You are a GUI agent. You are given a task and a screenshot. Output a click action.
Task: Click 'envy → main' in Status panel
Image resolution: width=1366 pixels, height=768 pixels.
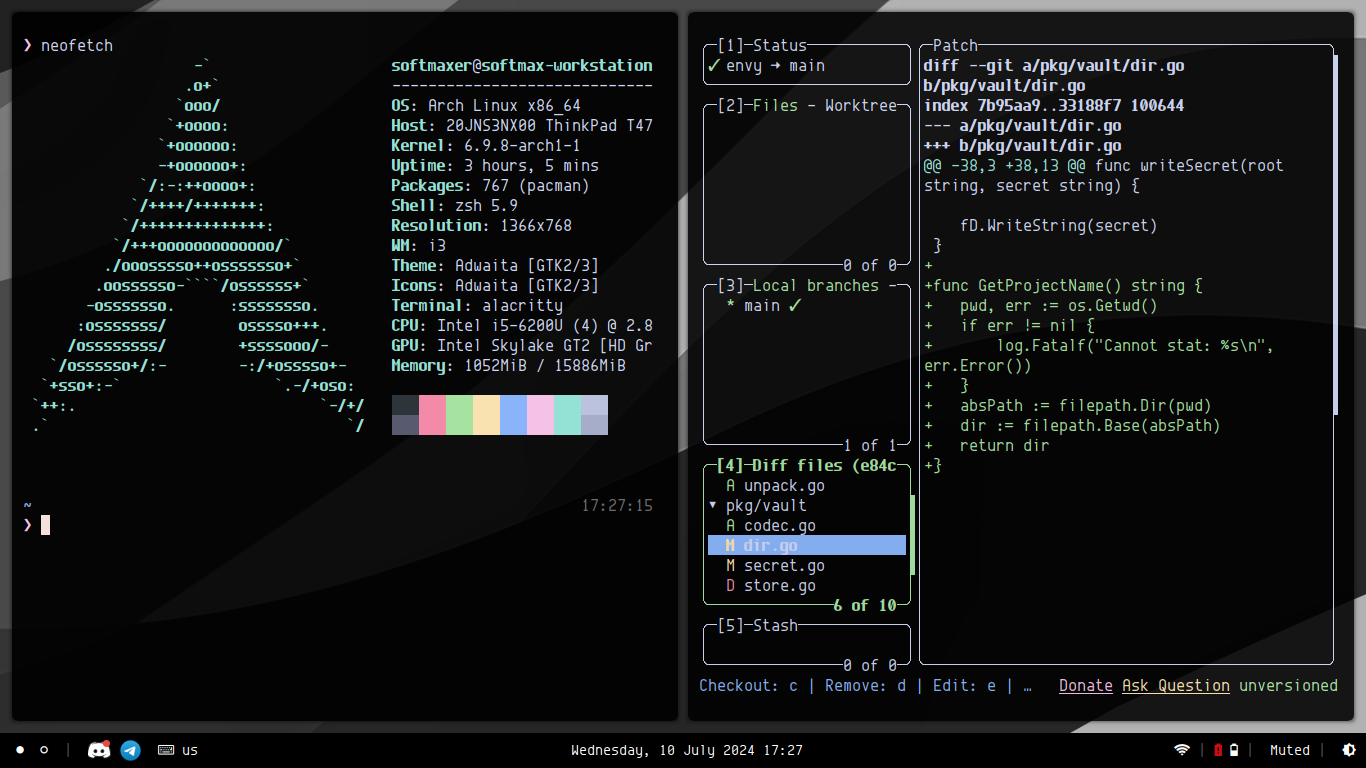(775, 66)
